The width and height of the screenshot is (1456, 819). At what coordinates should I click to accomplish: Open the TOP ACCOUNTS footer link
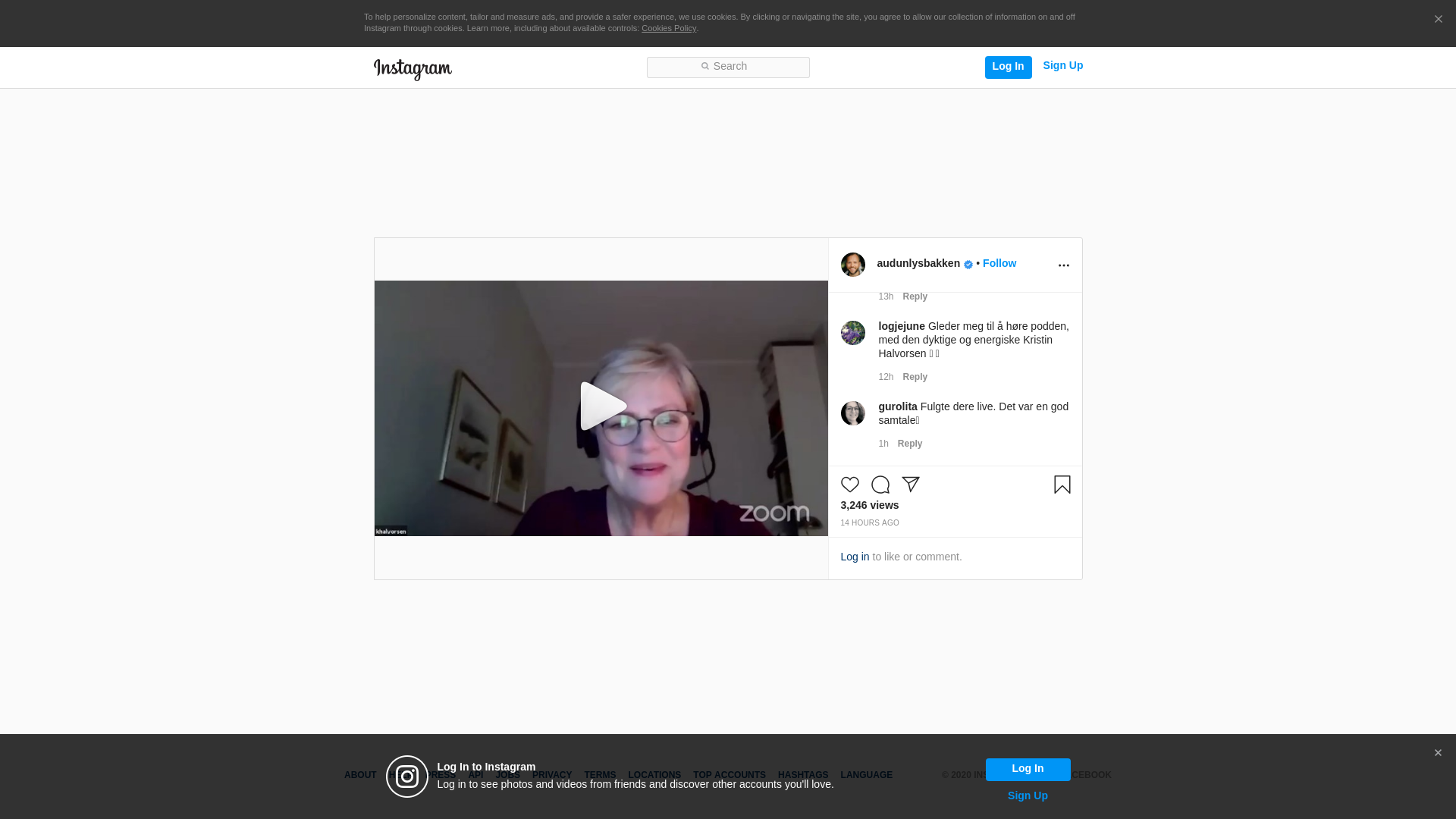pos(730,775)
